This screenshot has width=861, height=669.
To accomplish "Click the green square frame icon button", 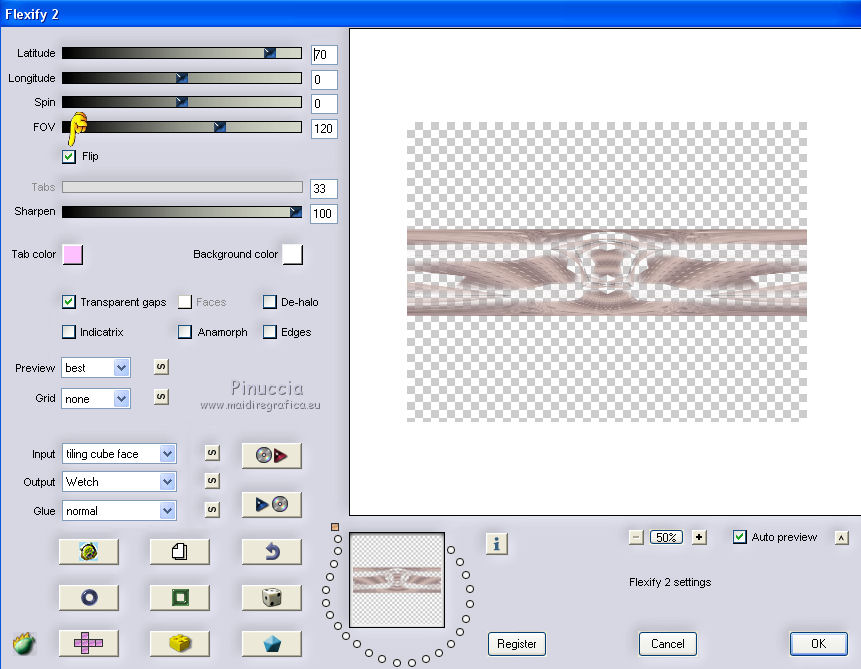I will (180, 597).
